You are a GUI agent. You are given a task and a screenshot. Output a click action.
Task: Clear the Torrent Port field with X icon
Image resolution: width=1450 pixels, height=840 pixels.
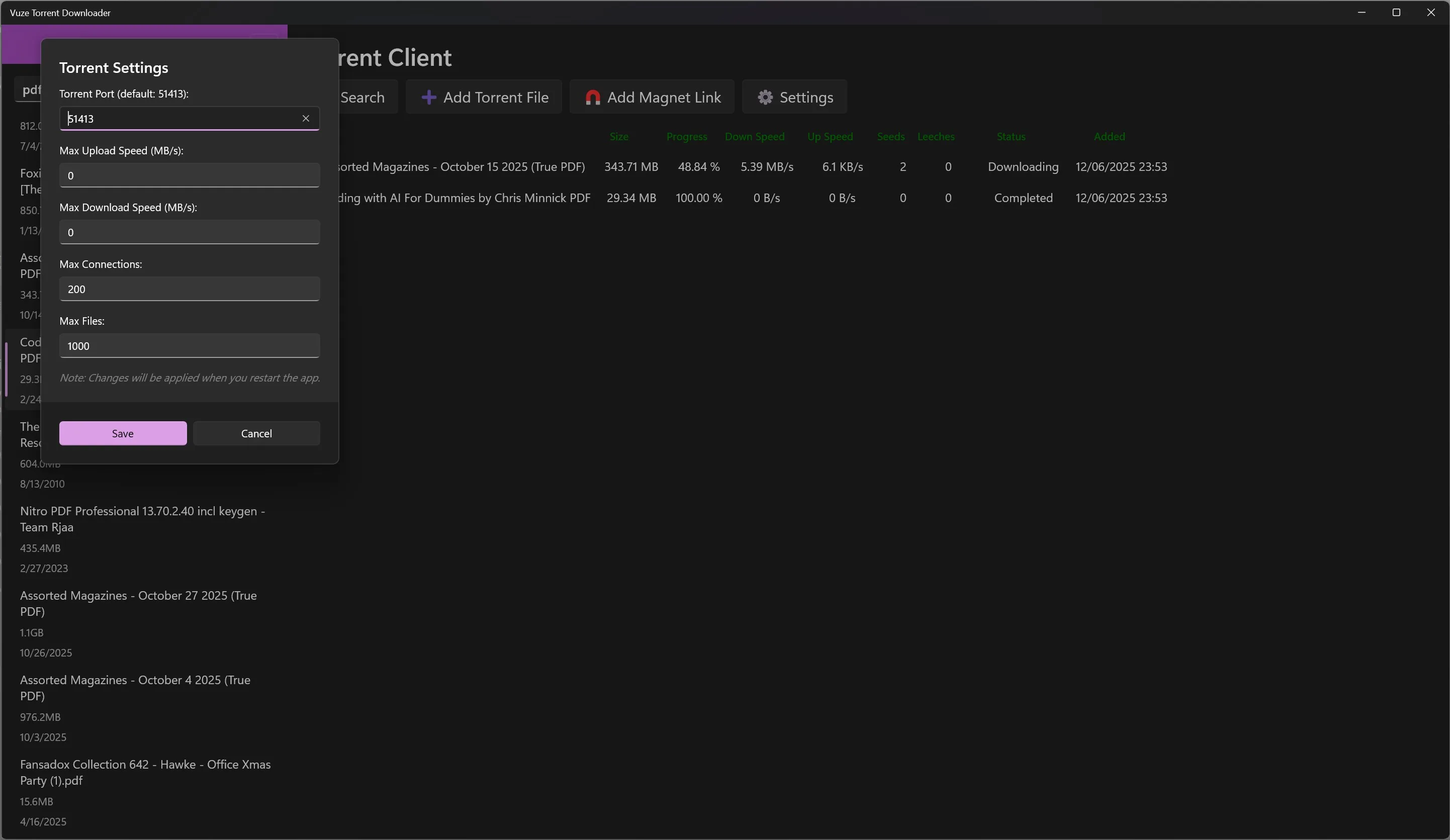click(306, 119)
